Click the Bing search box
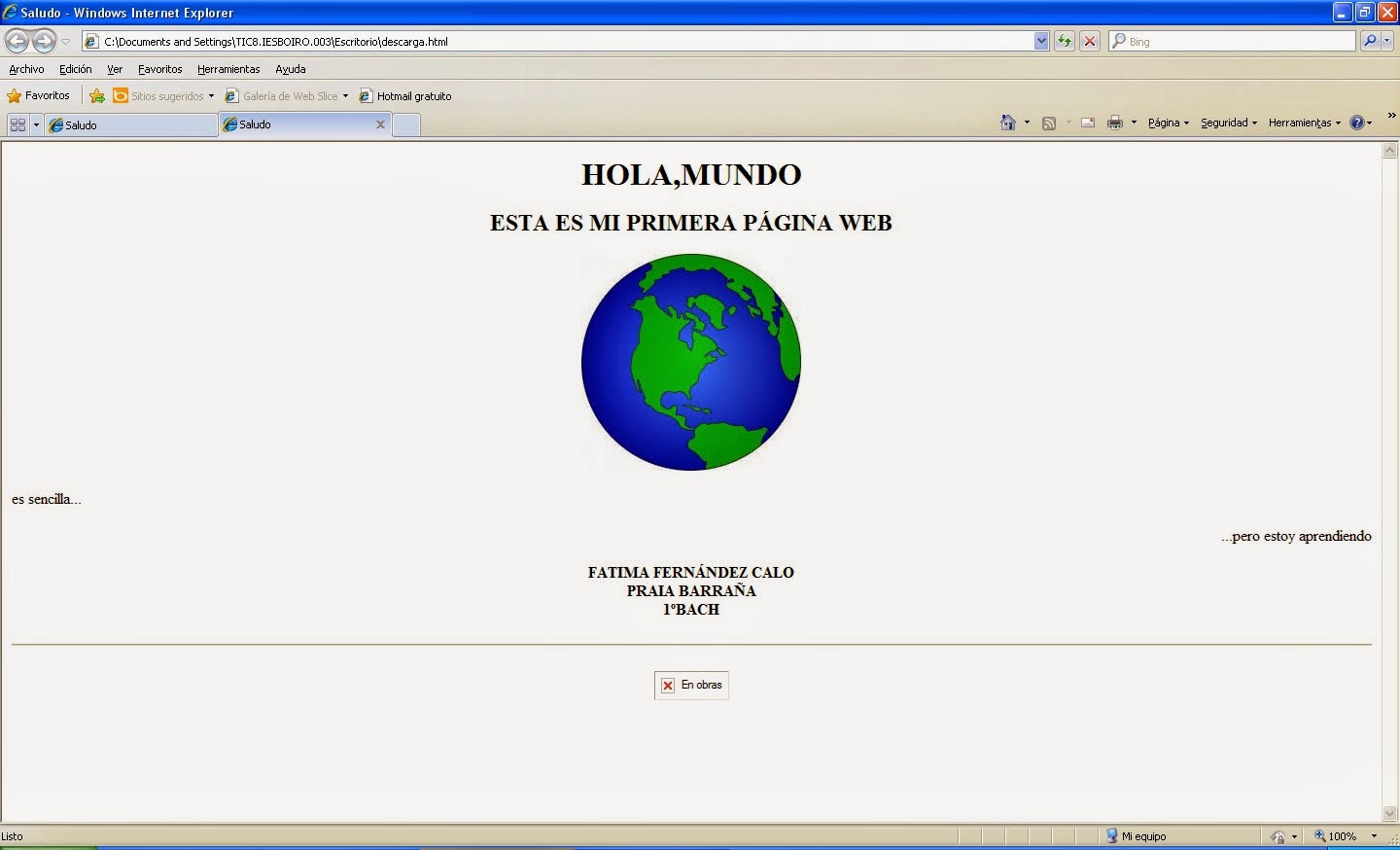Viewport: 1400px width, 850px height. coord(1232,42)
